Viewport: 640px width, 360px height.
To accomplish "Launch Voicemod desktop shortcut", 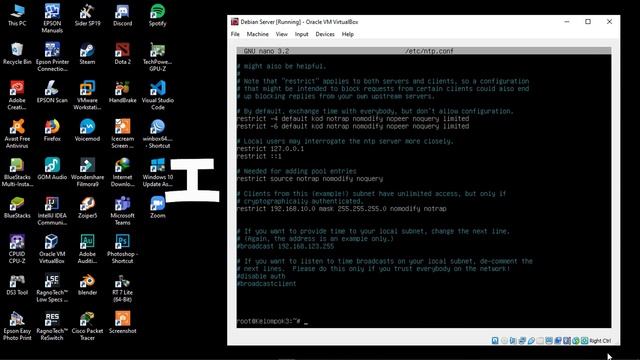I will click(x=87, y=131).
